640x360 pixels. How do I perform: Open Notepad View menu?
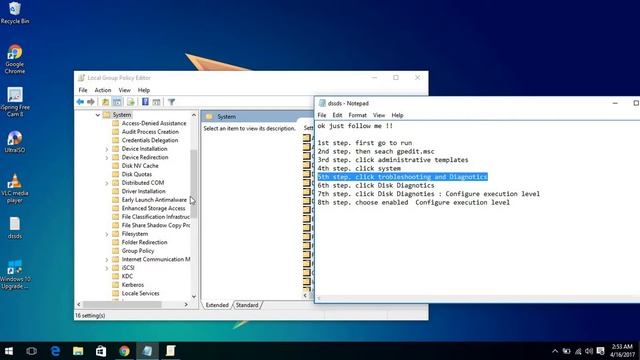click(379, 115)
